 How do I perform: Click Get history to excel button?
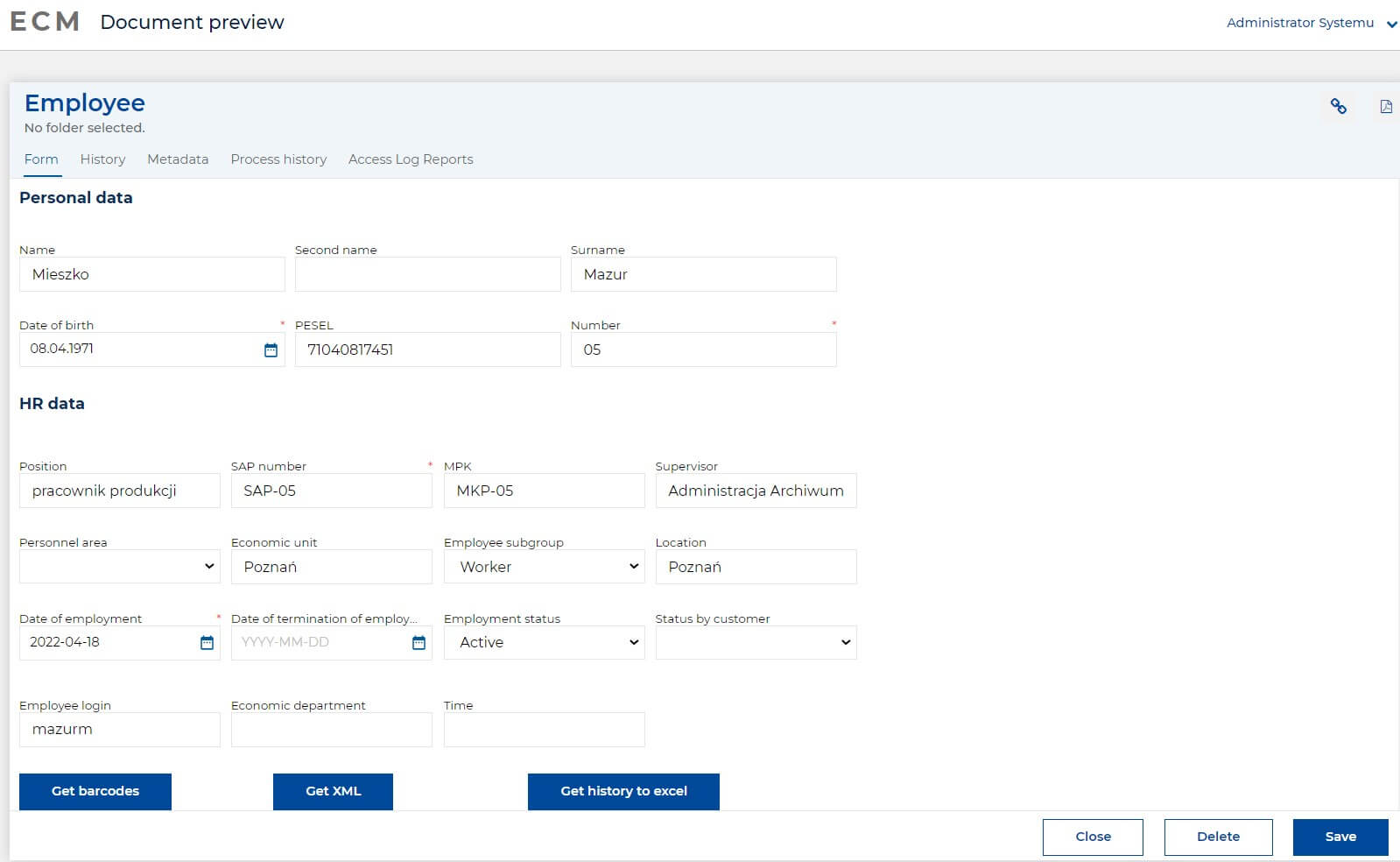pyautogui.click(x=623, y=791)
